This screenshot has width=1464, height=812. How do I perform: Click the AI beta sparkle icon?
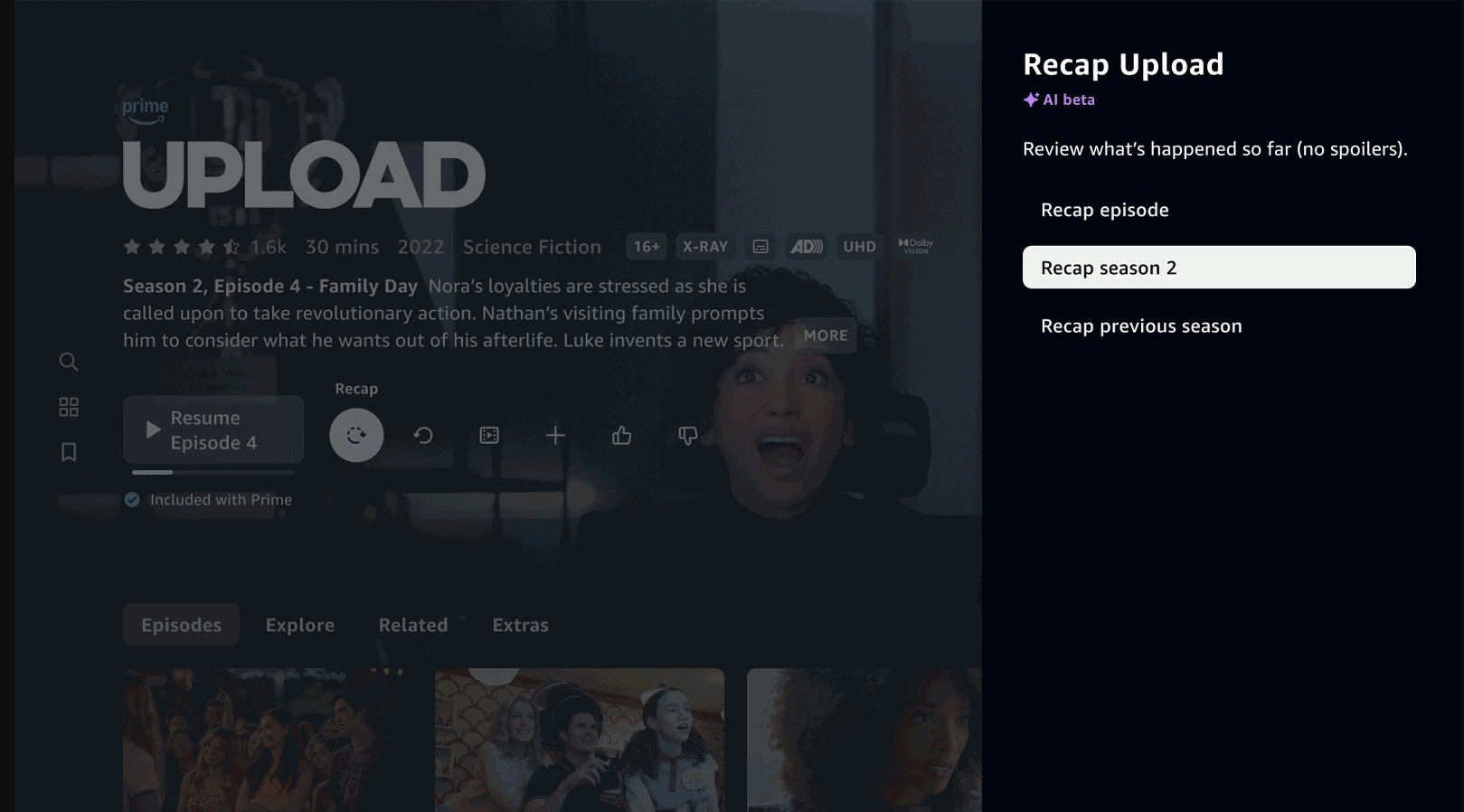click(x=1031, y=99)
